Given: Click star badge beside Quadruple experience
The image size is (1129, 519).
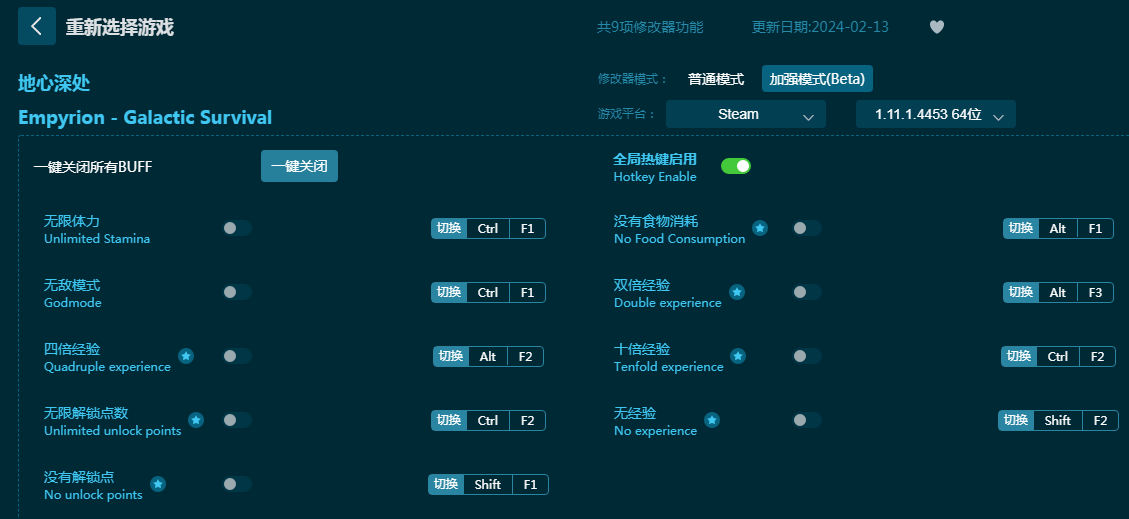Looking at the screenshot, I should [x=186, y=356].
